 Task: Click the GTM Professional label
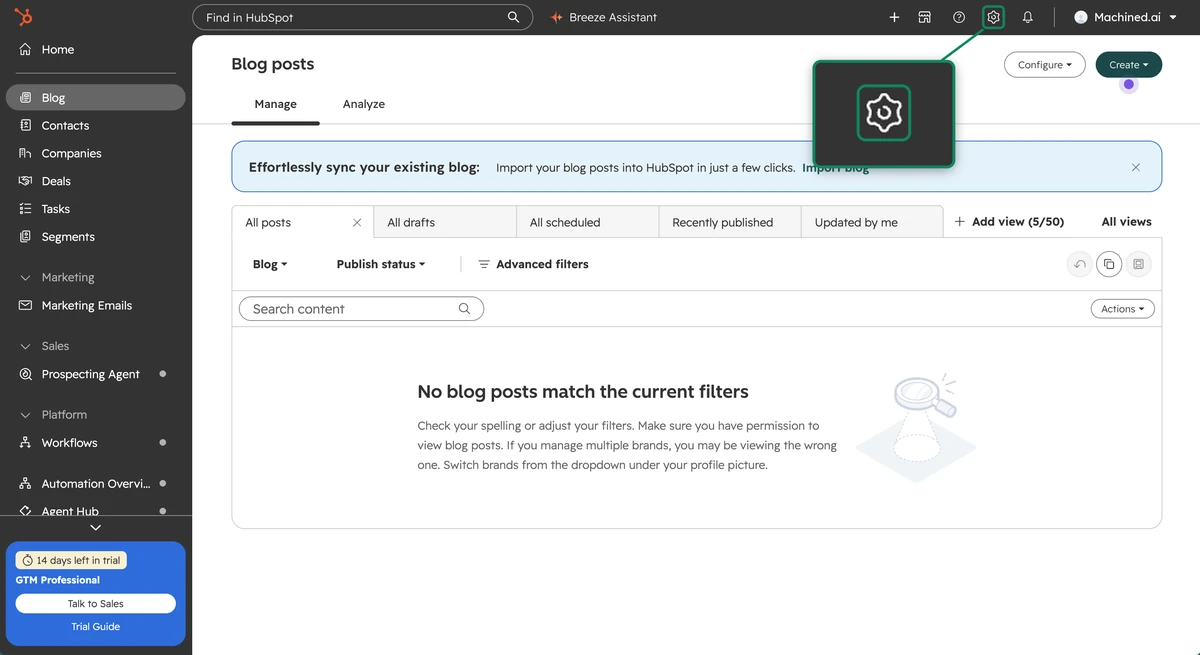click(58, 580)
